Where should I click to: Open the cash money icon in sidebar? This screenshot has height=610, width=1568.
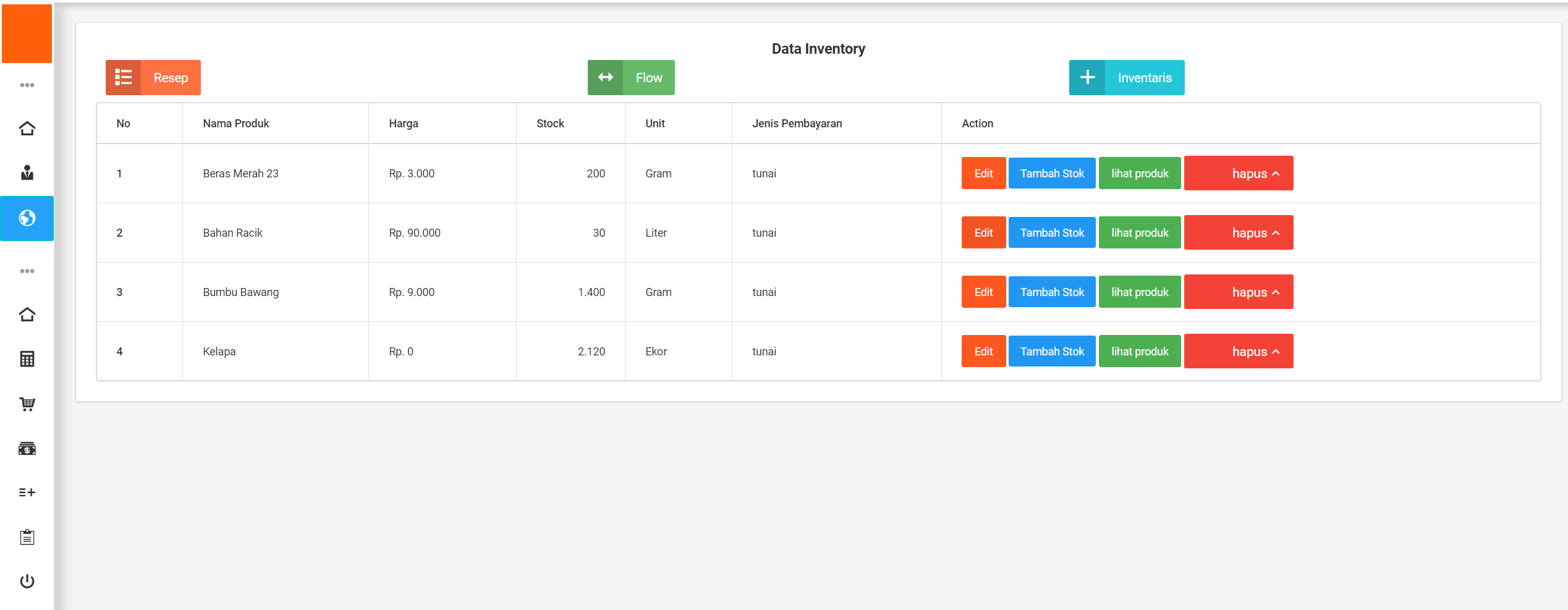click(x=27, y=448)
